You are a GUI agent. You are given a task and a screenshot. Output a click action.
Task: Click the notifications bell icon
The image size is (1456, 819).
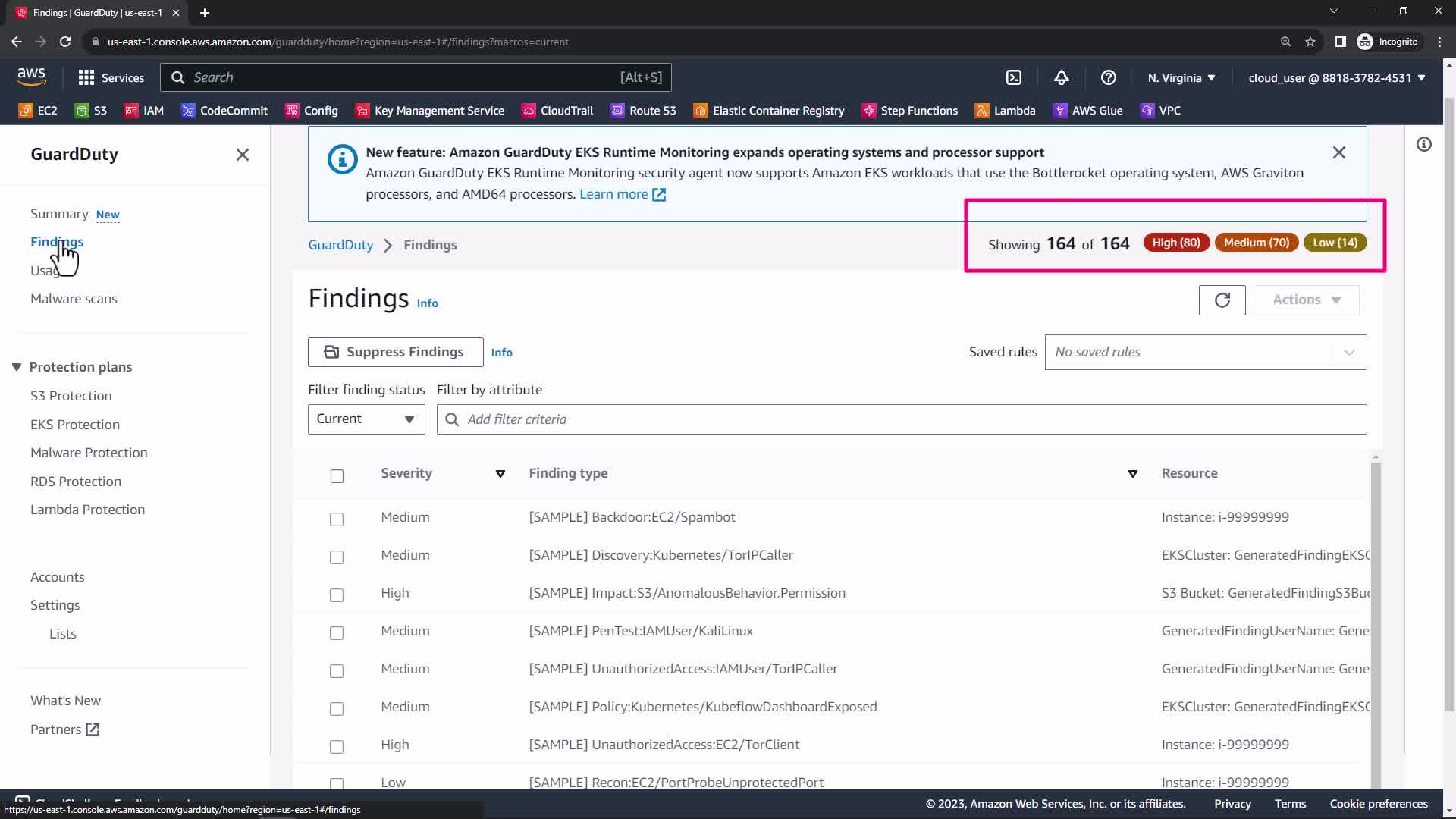tap(1062, 77)
